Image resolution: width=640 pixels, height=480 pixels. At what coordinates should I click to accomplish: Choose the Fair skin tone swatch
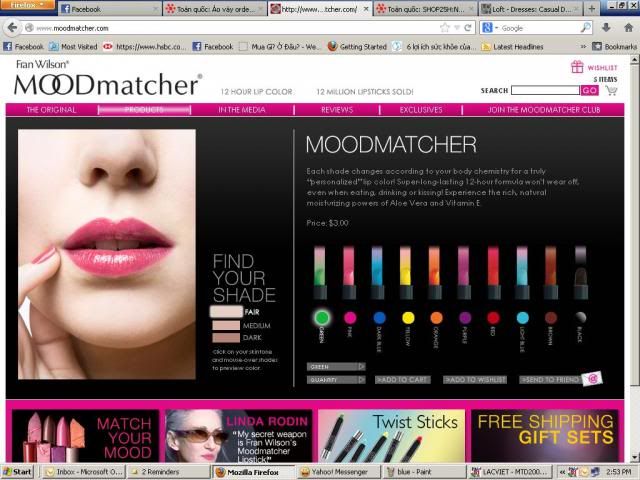(x=226, y=312)
